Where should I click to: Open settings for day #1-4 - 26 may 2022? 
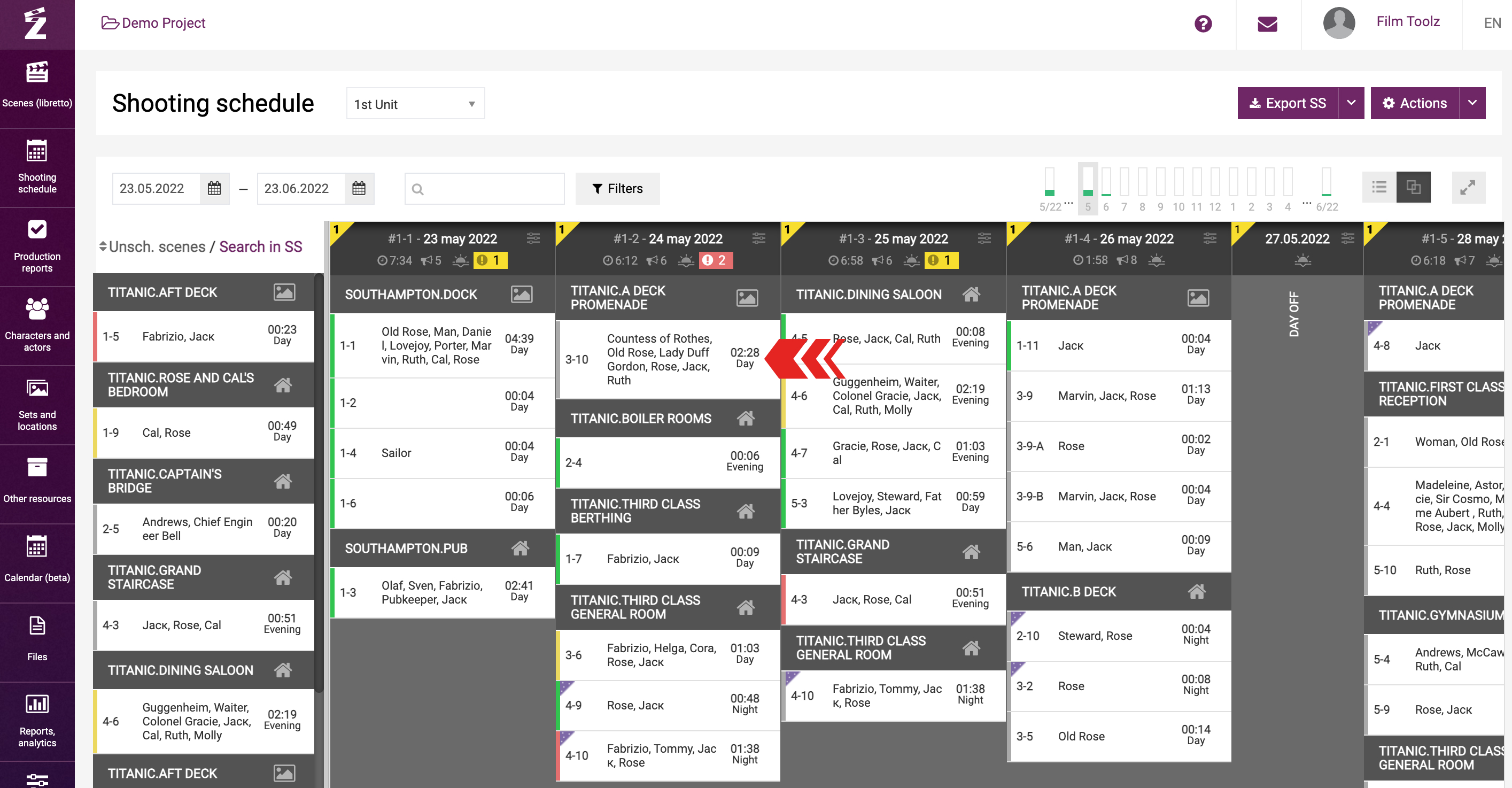[x=1209, y=238]
